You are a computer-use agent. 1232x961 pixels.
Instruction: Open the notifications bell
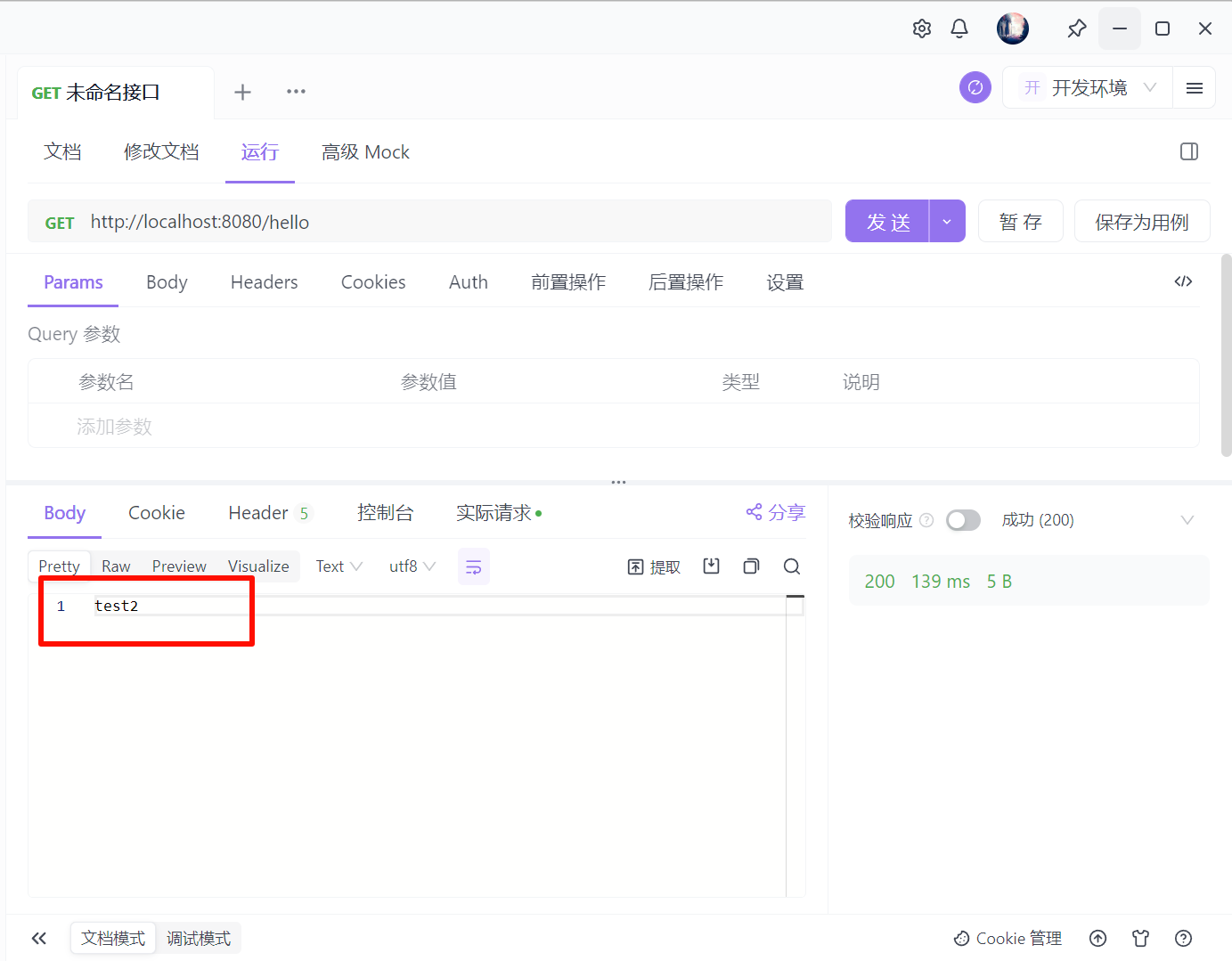pos(959,29)
